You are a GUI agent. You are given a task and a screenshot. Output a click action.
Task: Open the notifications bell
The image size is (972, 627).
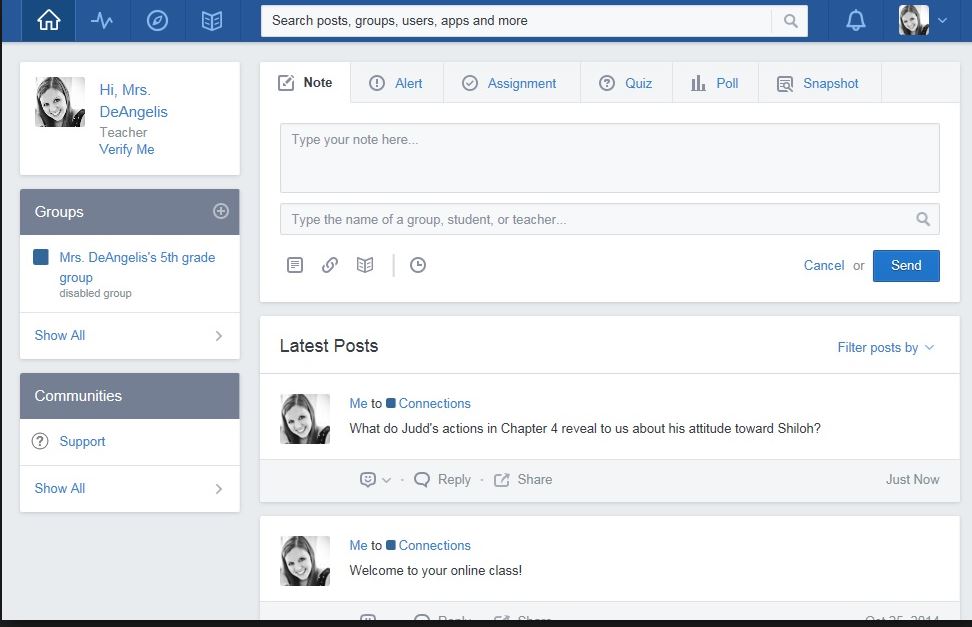[855, 20]
